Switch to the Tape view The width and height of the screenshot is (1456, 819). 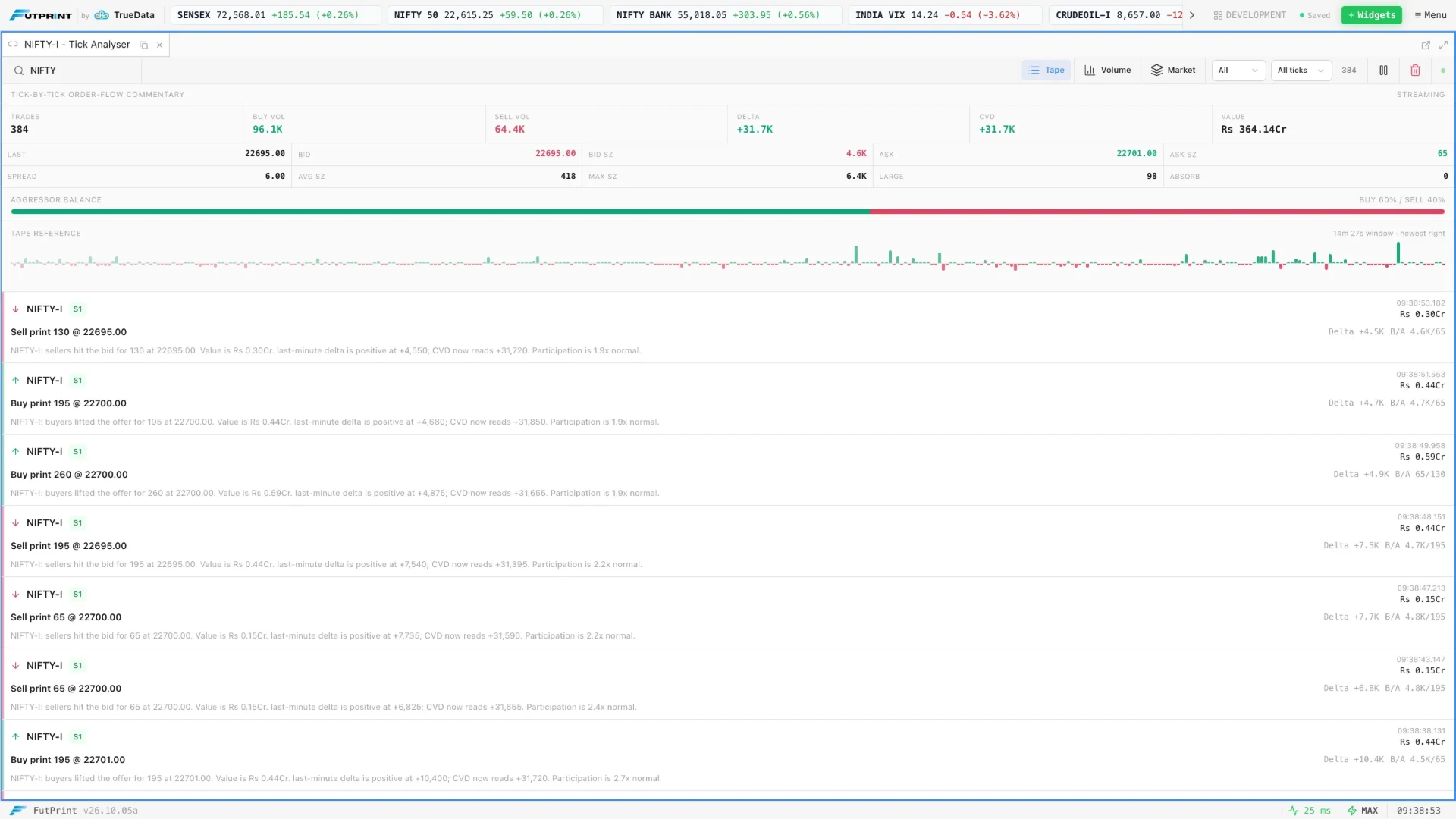(x=1046, y=71)
